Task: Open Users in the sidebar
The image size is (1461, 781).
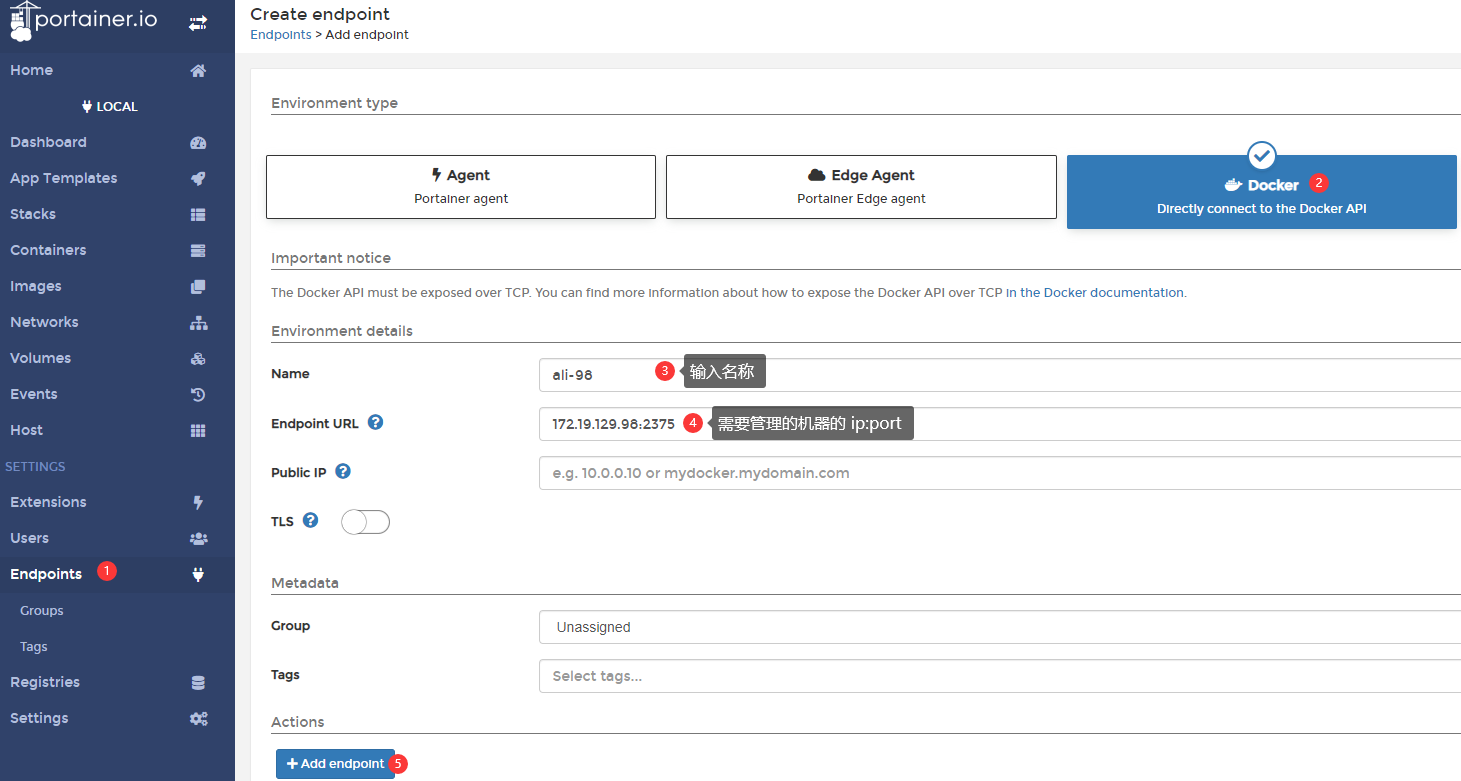Action: tap(117, 538)
